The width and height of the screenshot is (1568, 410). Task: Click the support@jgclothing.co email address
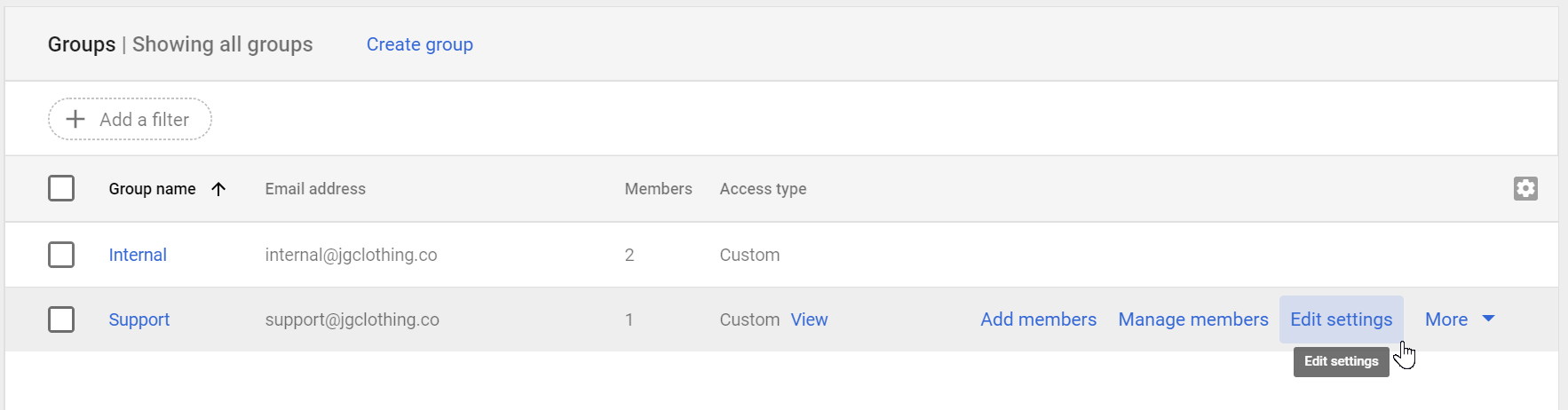[x=352, y=319]
